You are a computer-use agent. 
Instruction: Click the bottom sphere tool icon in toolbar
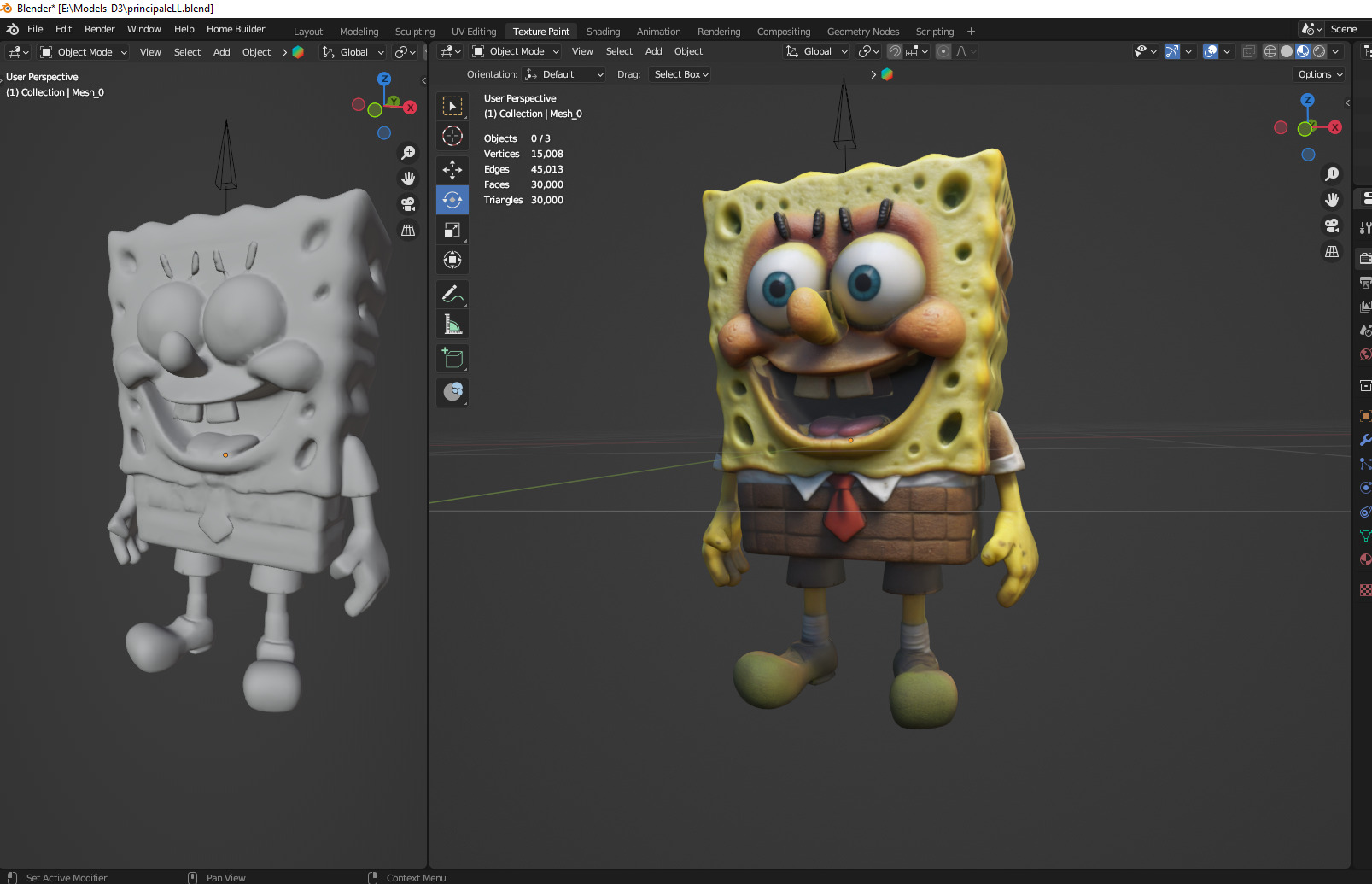point(452,392)
